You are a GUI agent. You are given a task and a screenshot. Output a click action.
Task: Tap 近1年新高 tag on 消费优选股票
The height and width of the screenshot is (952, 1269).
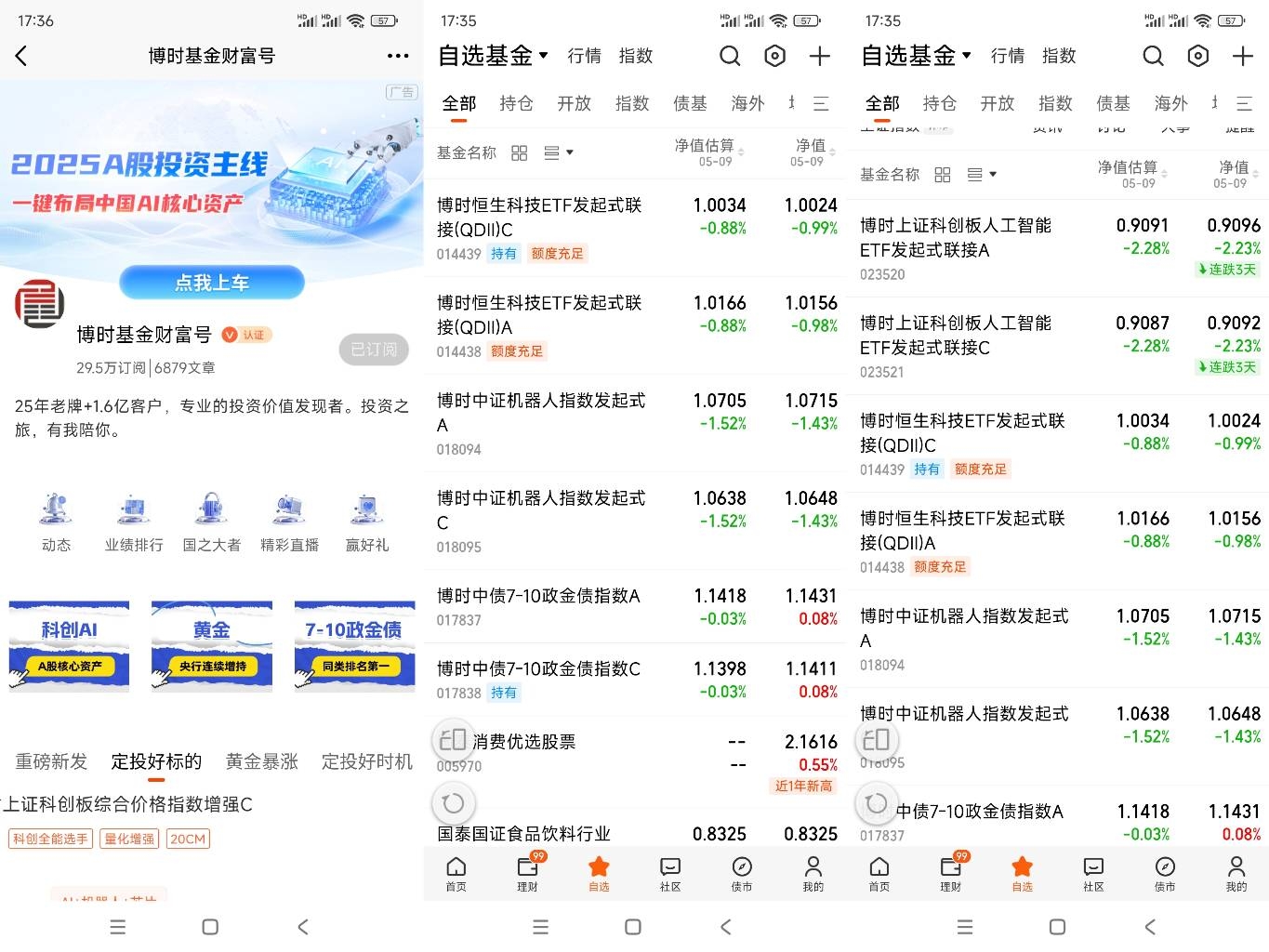click(x=804, y=787)
